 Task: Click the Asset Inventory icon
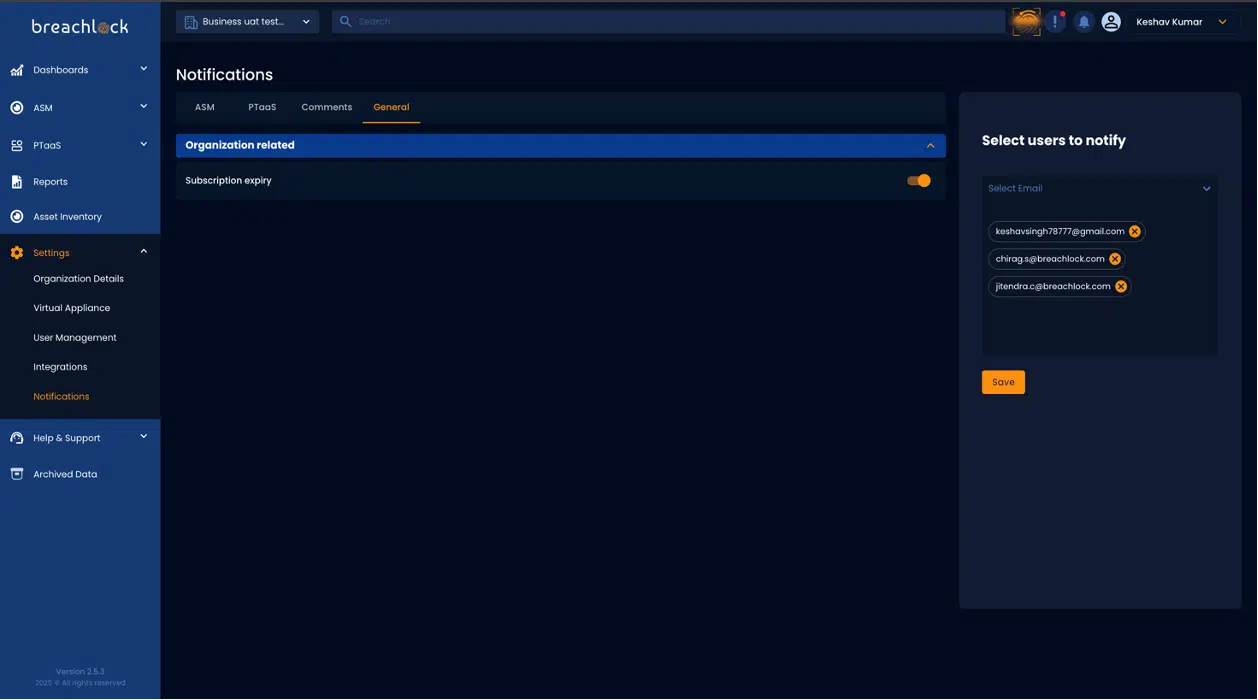(17, 217)
